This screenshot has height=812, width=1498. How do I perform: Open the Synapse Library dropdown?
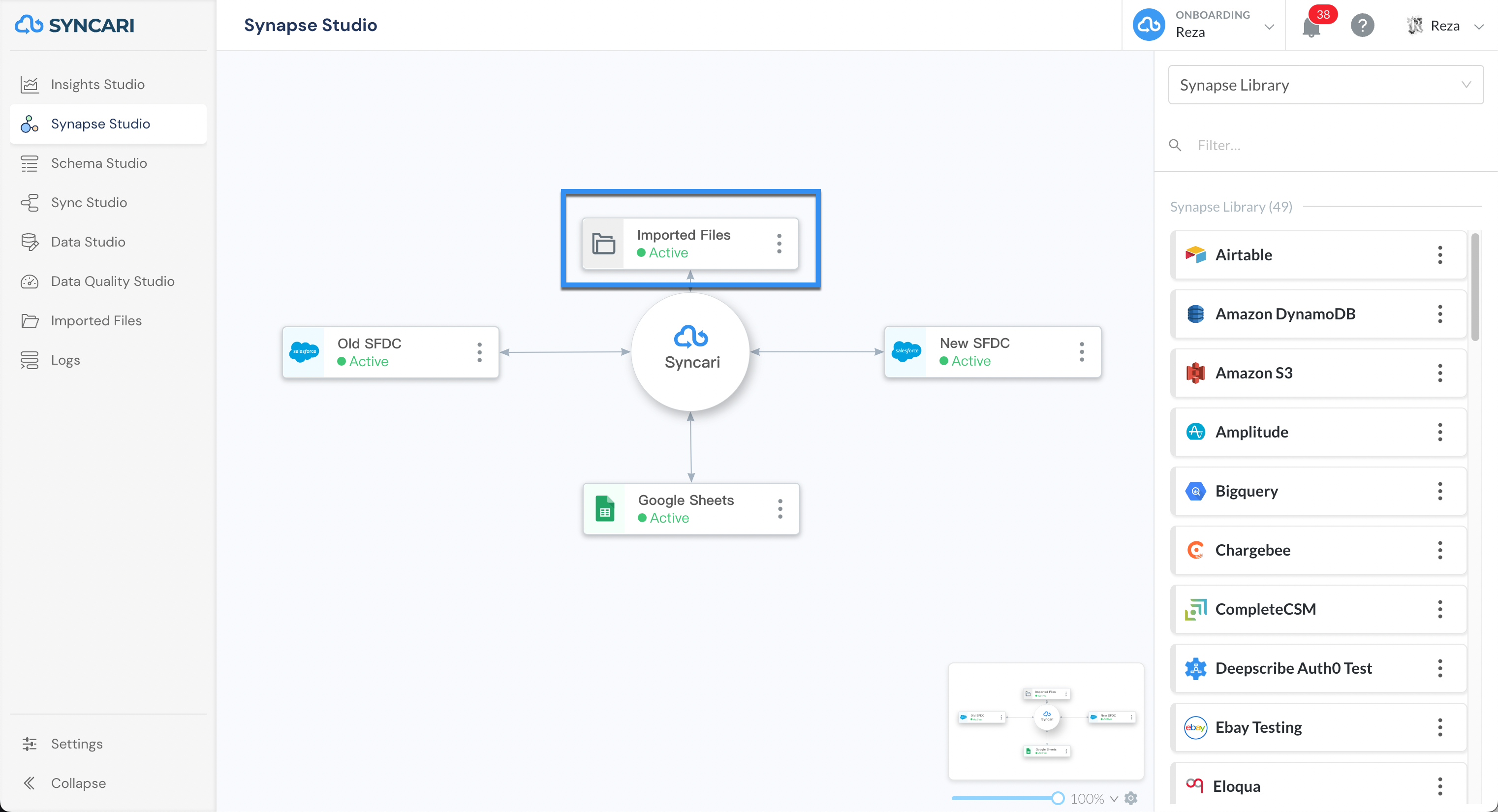pos(1325,85)
